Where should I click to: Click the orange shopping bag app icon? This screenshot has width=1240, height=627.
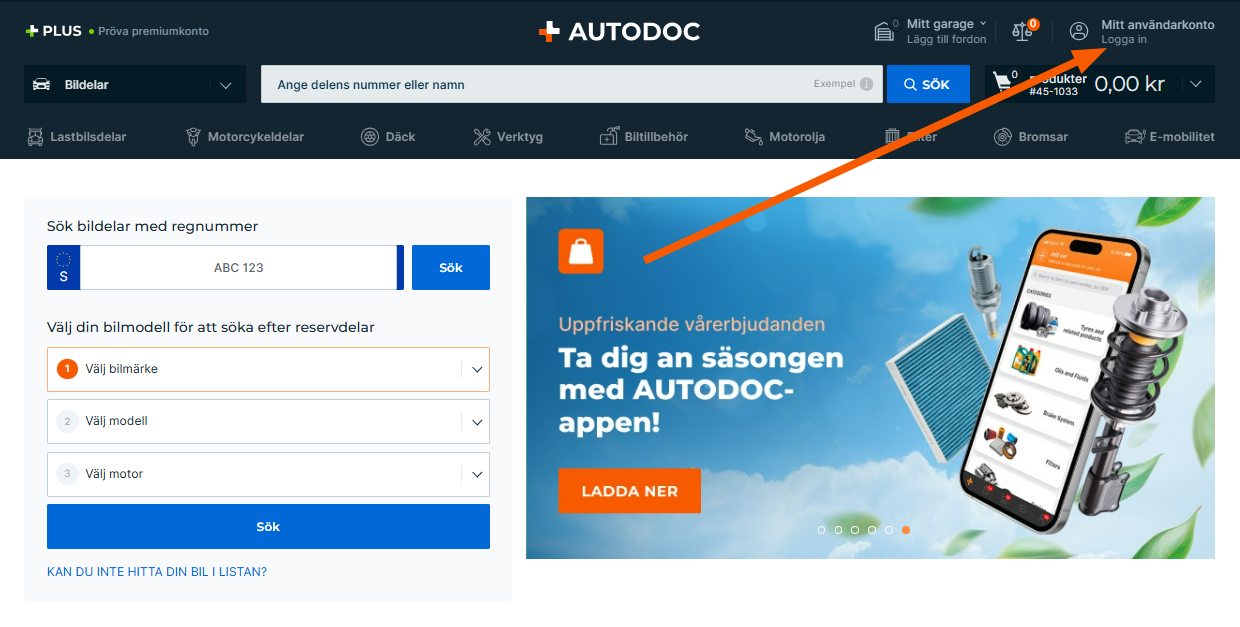pyautogui.click(x=581, y=251)
